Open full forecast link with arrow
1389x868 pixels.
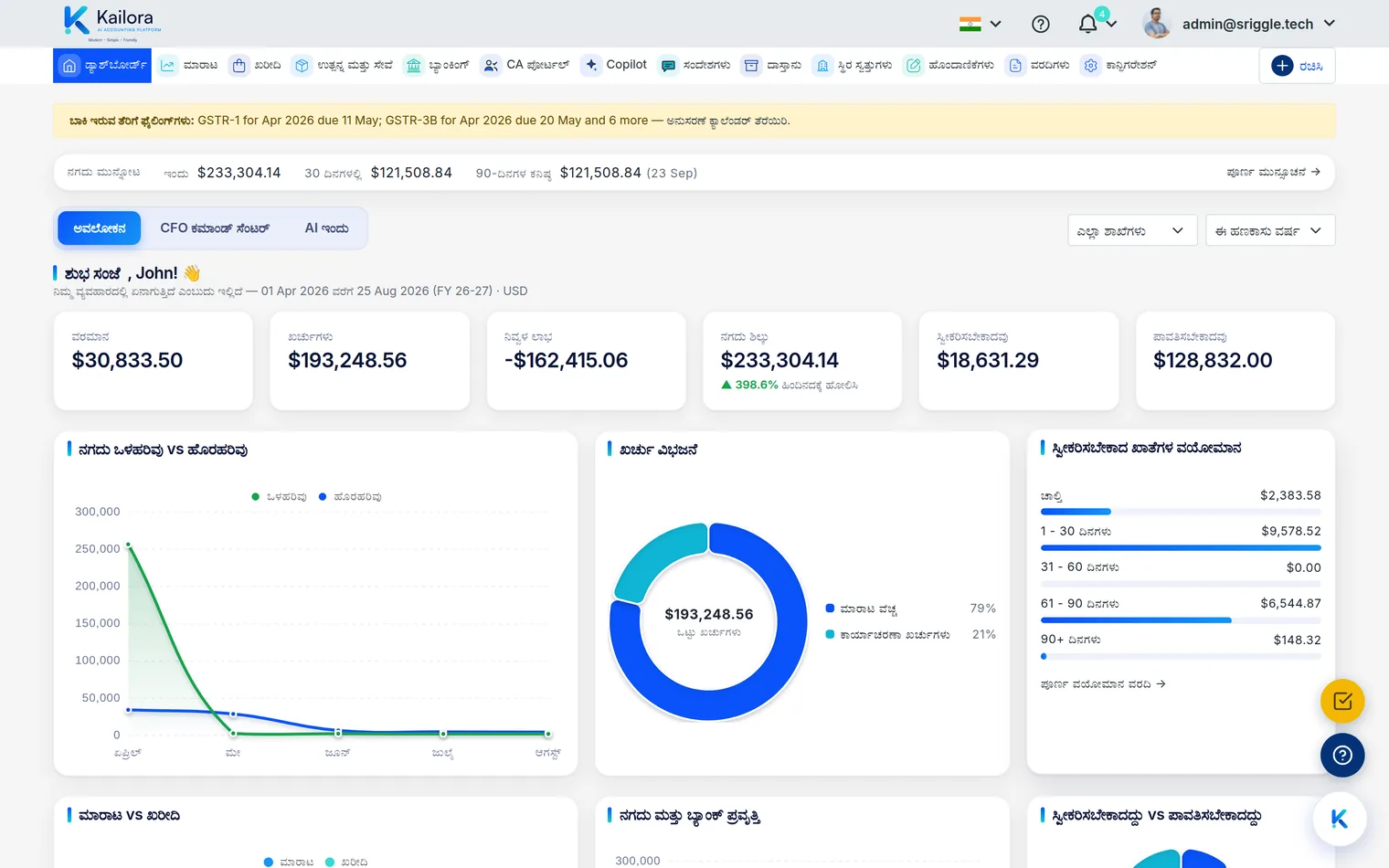coord(1273,172)
